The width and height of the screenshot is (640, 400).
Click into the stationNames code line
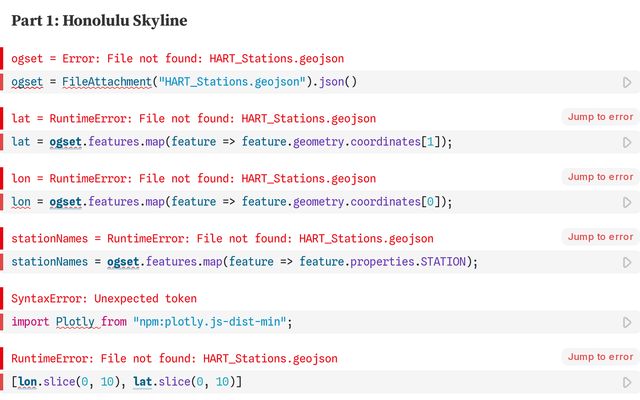244,262
